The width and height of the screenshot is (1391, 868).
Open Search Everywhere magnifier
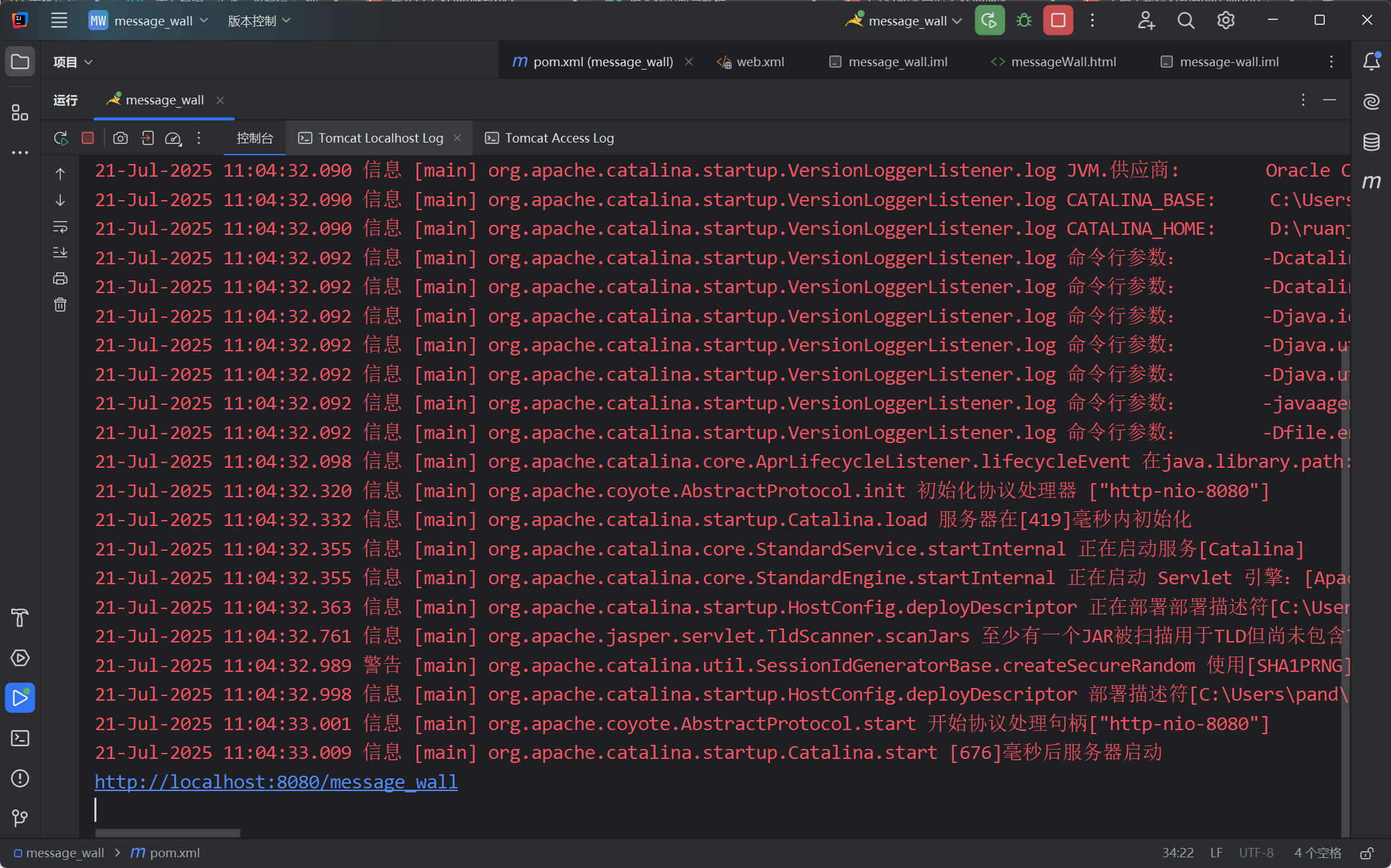pos(1185,21)
